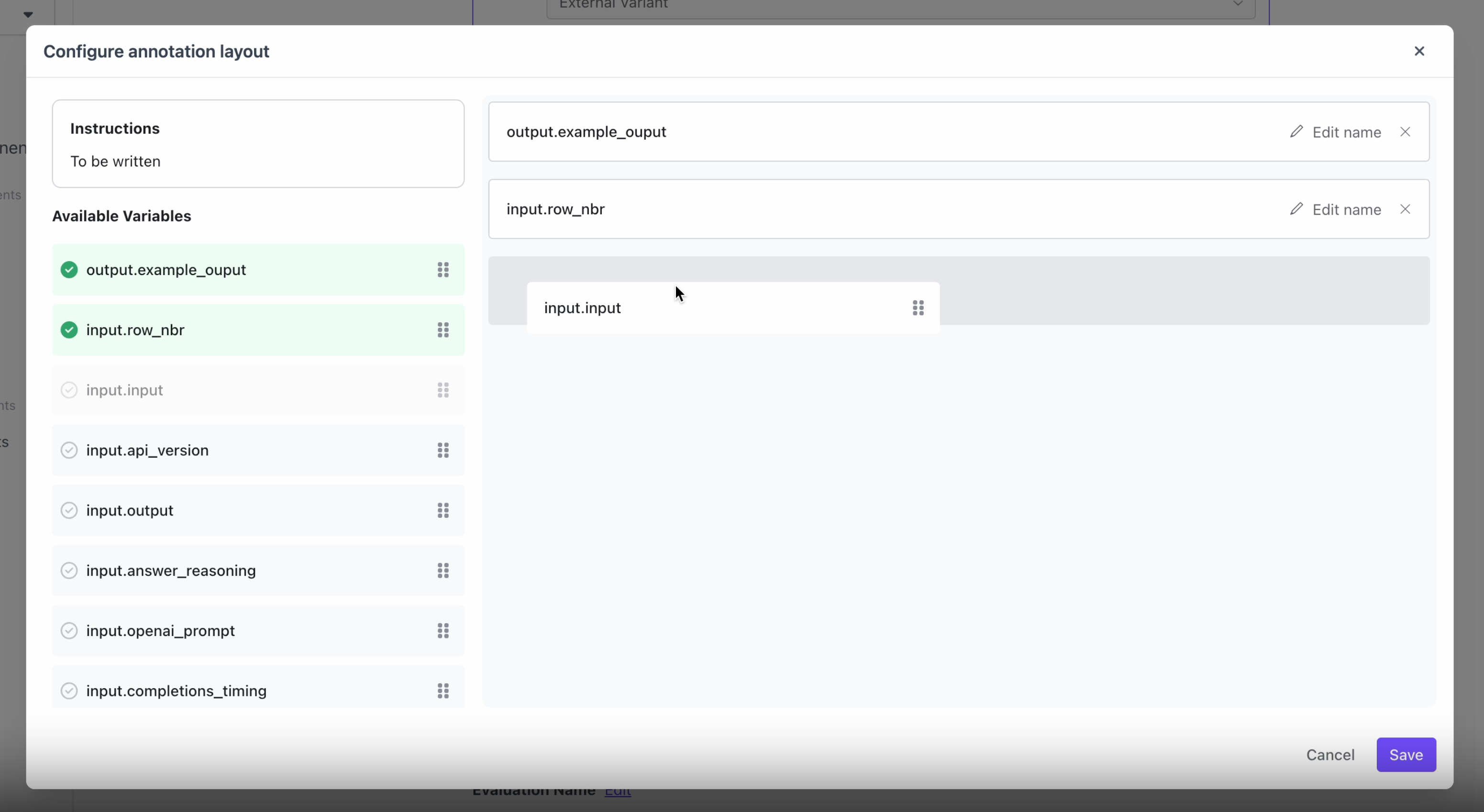The height and width of the screenshot is (812, 1484).
Task: Remove output.example_ouput from layout with X
Action: coord(1405,132)
